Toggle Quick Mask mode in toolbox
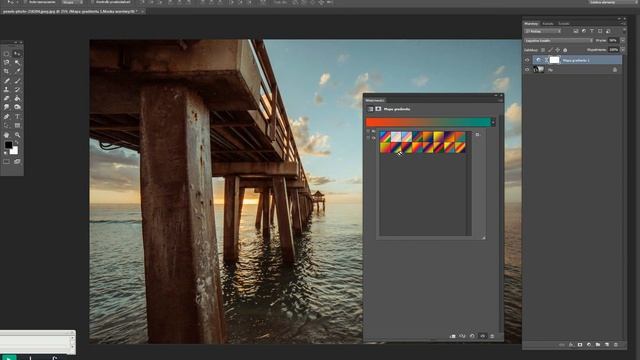Image resolution: width=640 pixels, height=360 pixels. click(x=7, y=162)
